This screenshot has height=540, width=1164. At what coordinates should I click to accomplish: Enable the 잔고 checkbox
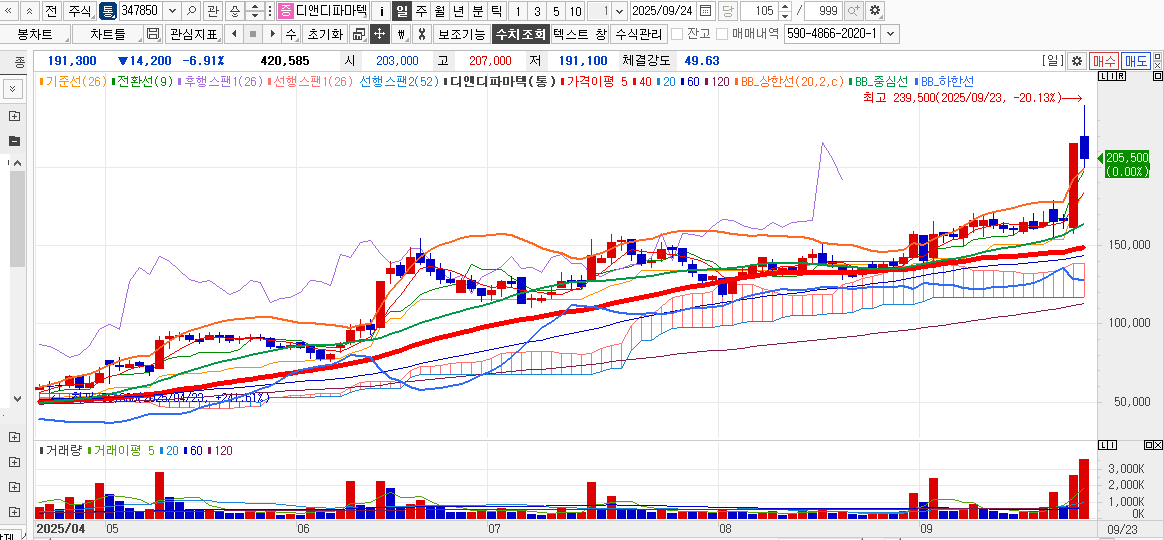click(x=678, y=34)
